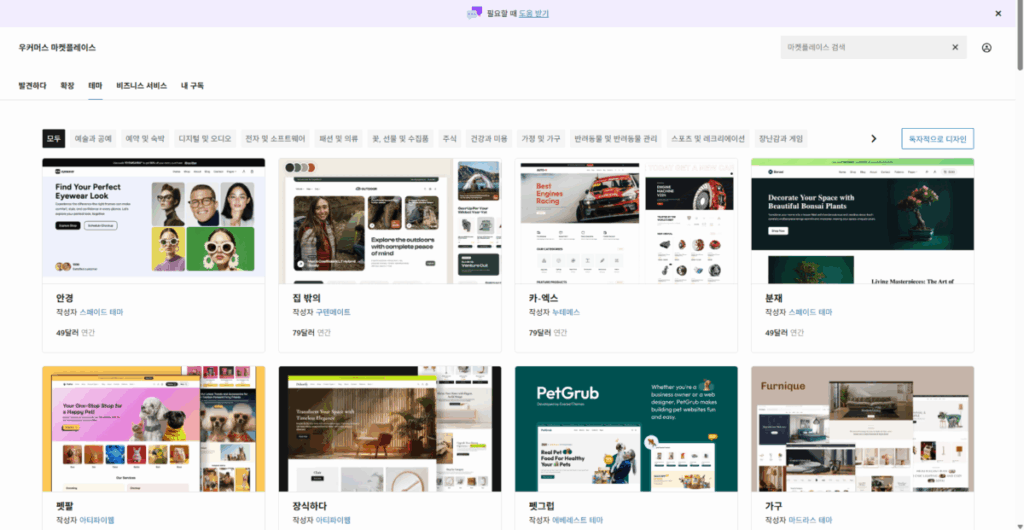Open the 도움 받기 link
This screenshot has height=530, width=1024.
532,13
